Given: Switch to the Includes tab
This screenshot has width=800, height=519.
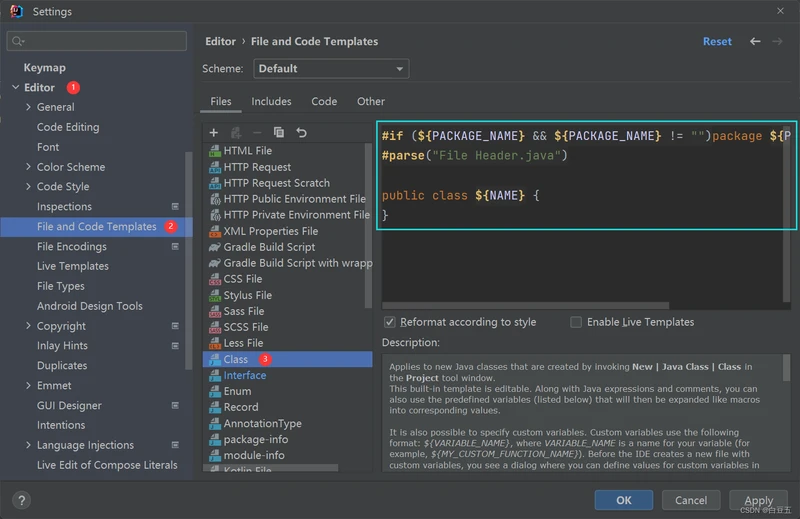Looking at the screenshot, I should click(x=271, y=102).
